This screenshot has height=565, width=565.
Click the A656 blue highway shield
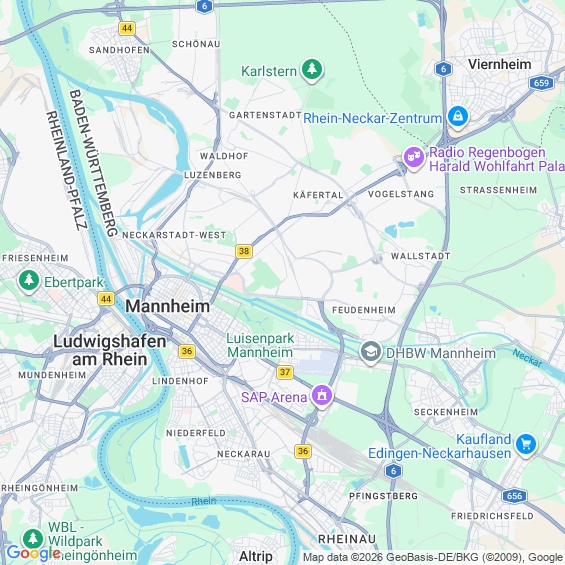pyautogui.click(x=514, y=496)
